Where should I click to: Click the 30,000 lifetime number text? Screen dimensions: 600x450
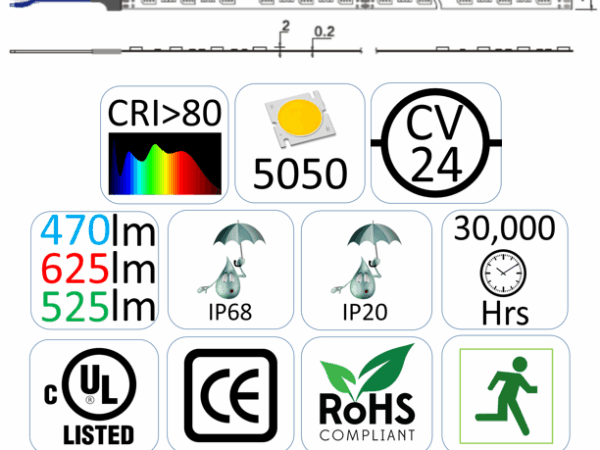(504, 228)
